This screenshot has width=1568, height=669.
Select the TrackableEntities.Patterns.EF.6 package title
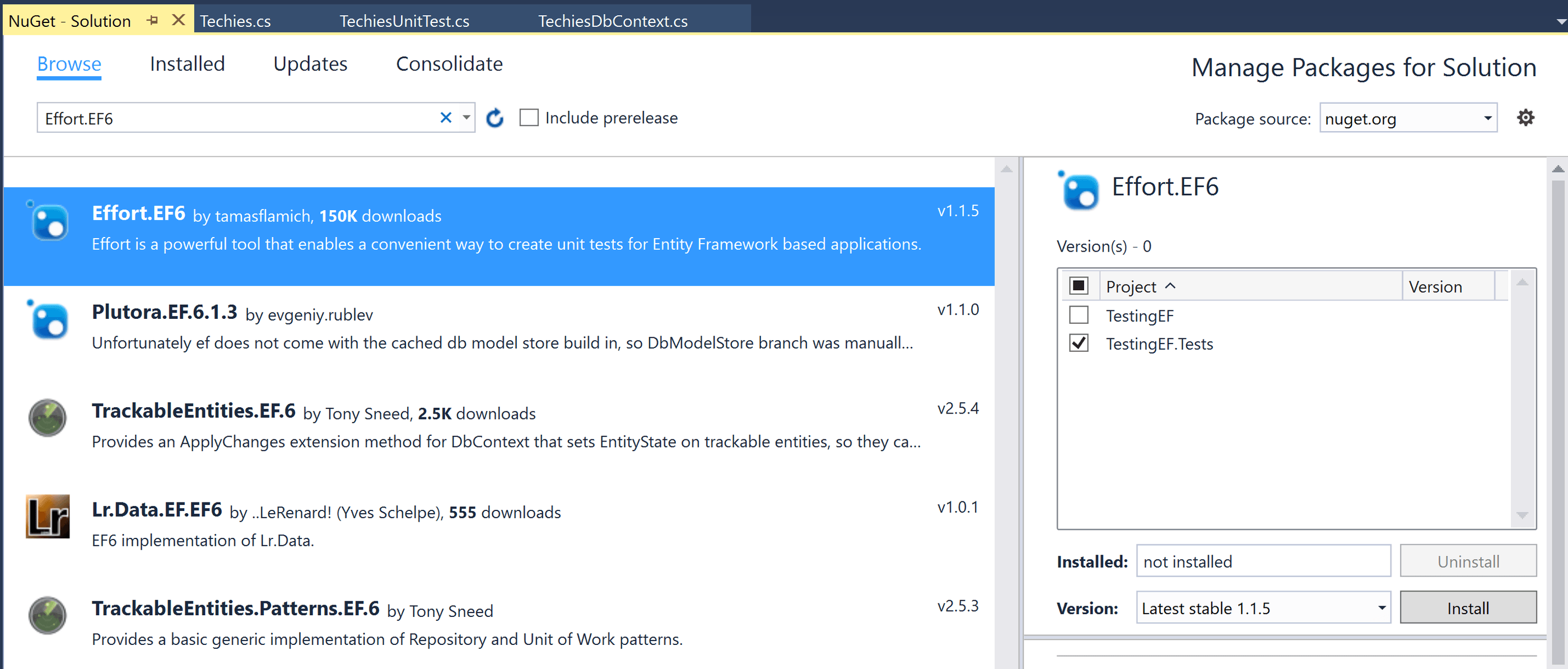coord(236,608)
